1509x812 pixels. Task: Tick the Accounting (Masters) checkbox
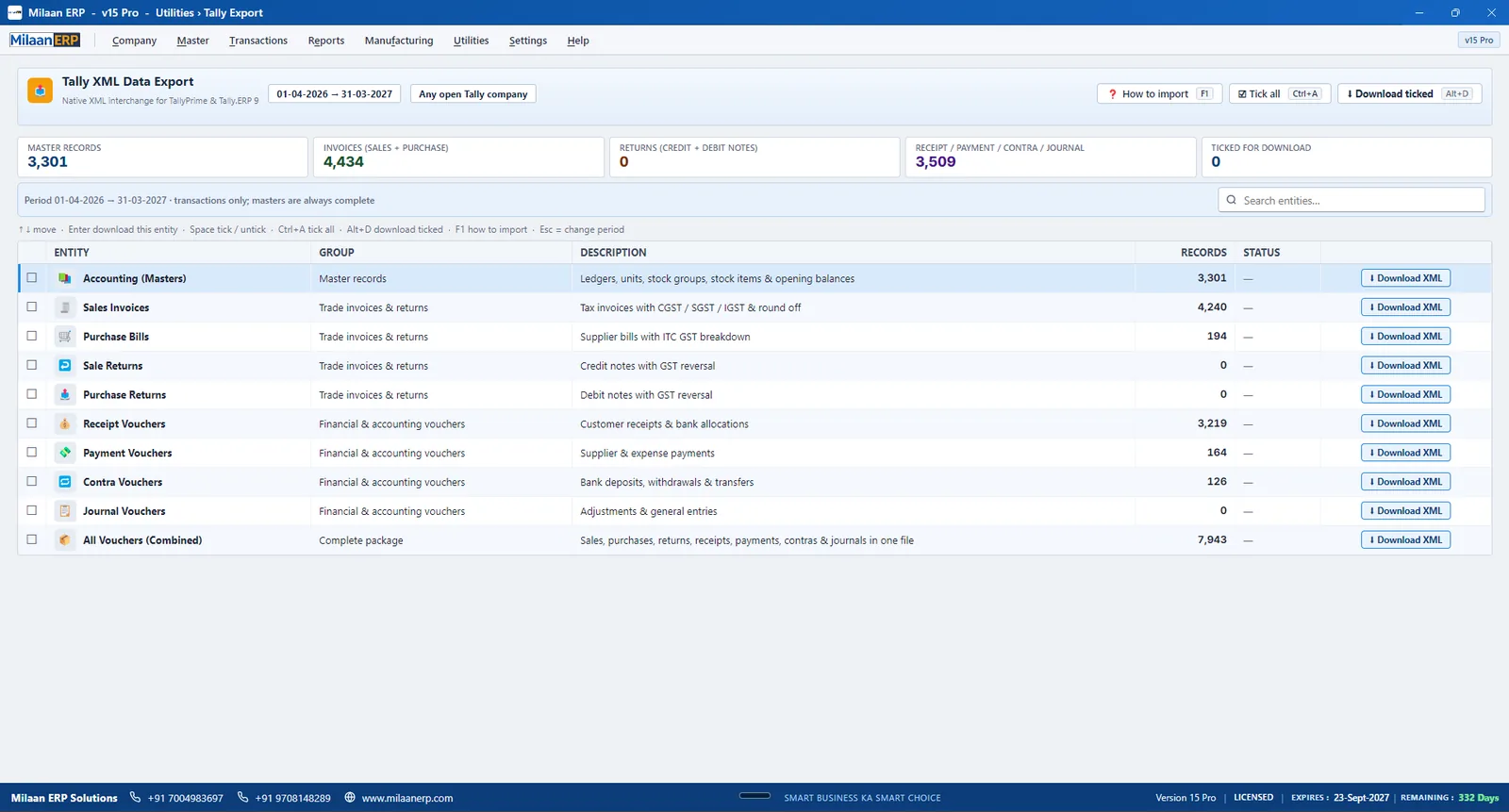coord(32,278)
